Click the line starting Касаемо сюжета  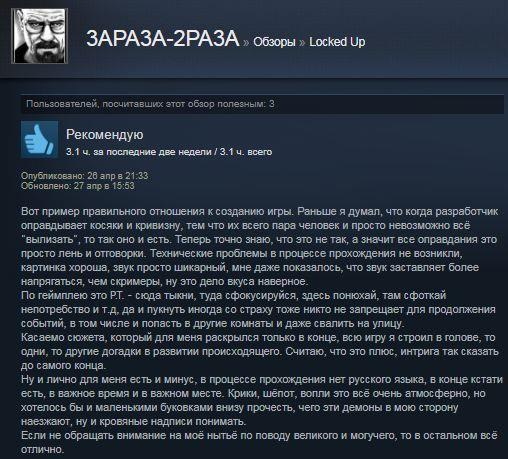(258, 337)
